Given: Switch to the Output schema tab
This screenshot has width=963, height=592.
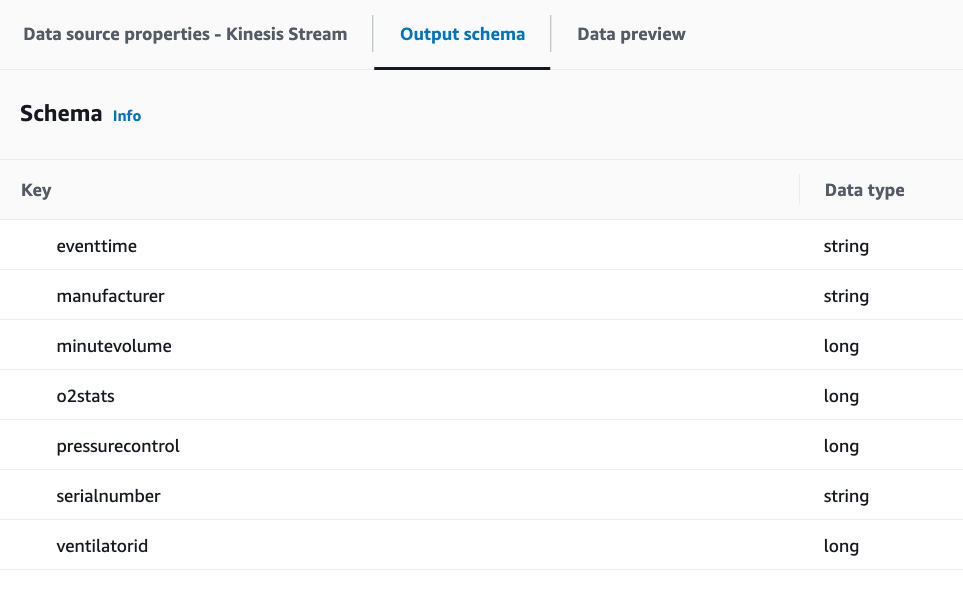Looking at the screenshot, I should (x=462, y=34).
